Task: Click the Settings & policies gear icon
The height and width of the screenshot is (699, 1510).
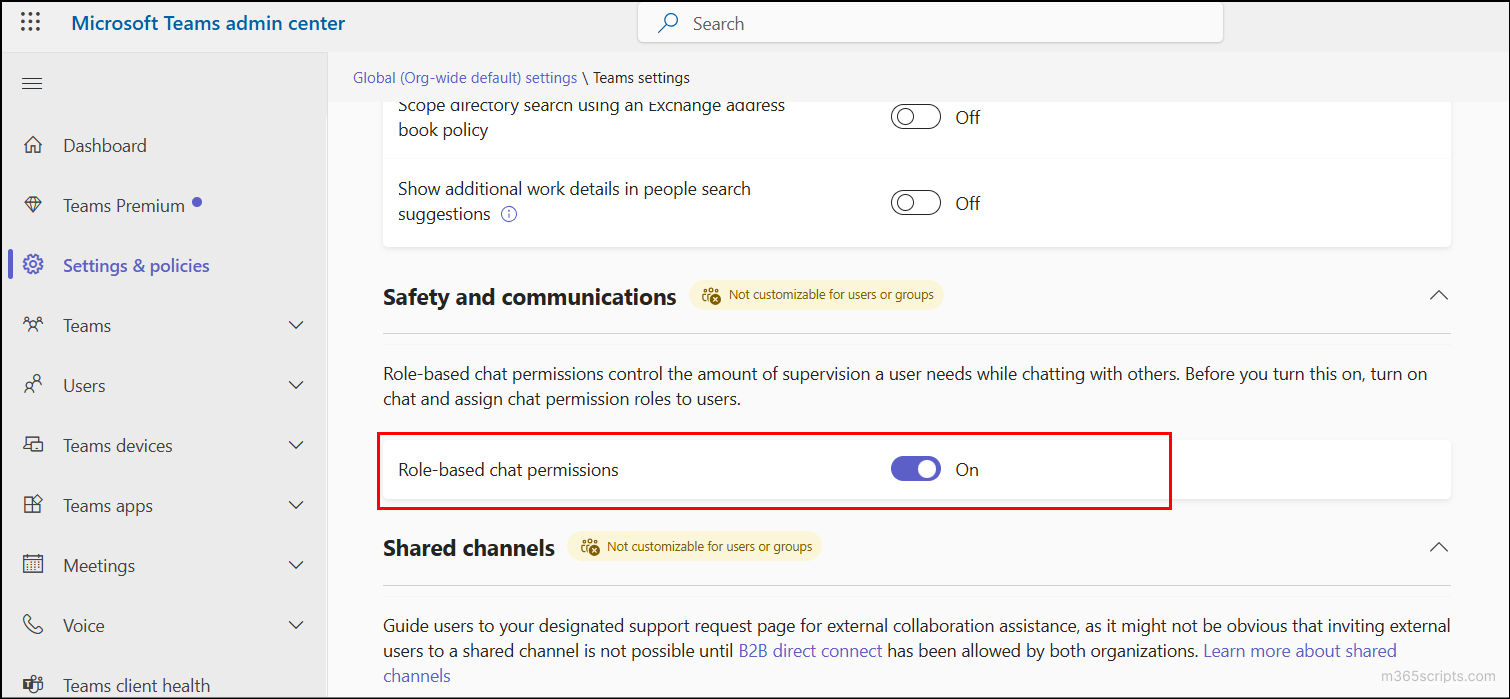Action: point(33,265)
